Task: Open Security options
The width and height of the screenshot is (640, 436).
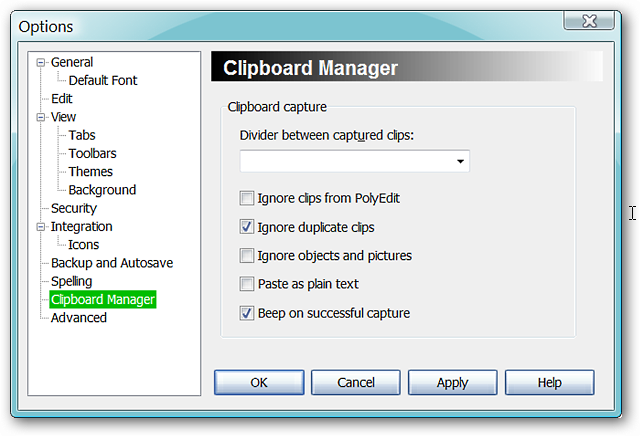Action: click(74, 208)
